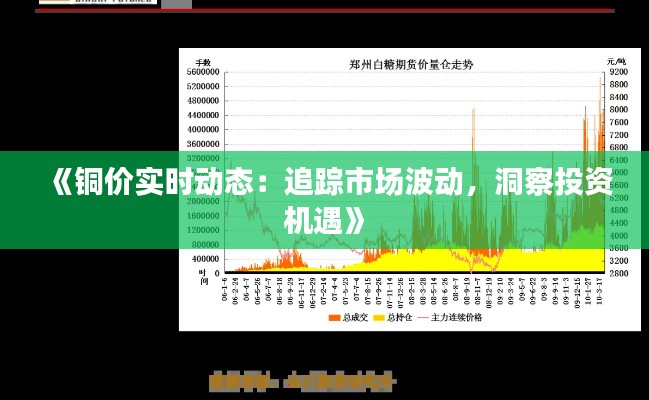
Task: Click the 9200 right axis value
Action: (x=619, y=72)
